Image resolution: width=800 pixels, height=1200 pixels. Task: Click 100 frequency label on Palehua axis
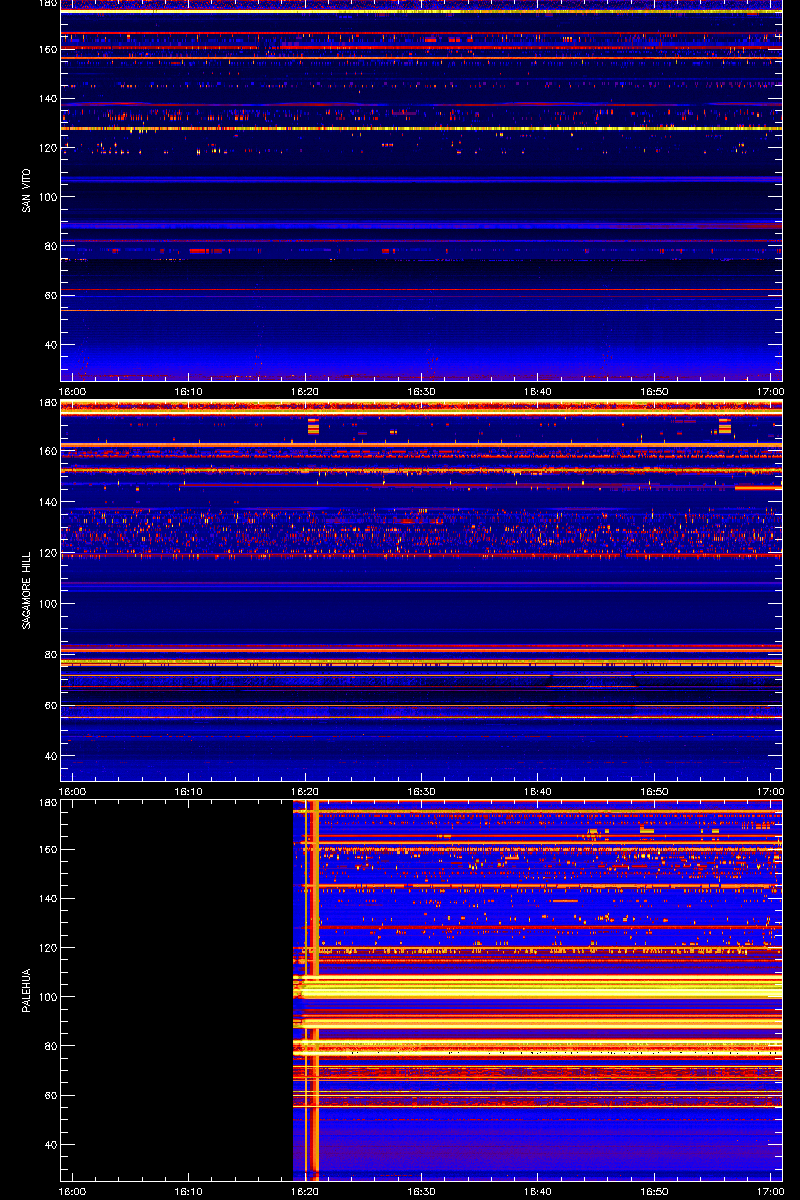coord(48,997)
